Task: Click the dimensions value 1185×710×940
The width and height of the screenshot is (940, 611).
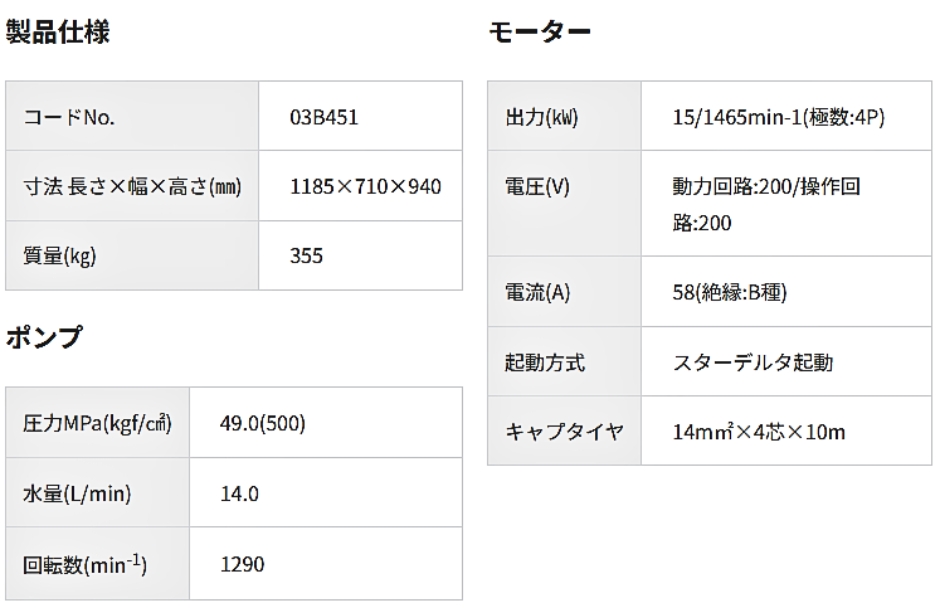Action: click(366, 187)
